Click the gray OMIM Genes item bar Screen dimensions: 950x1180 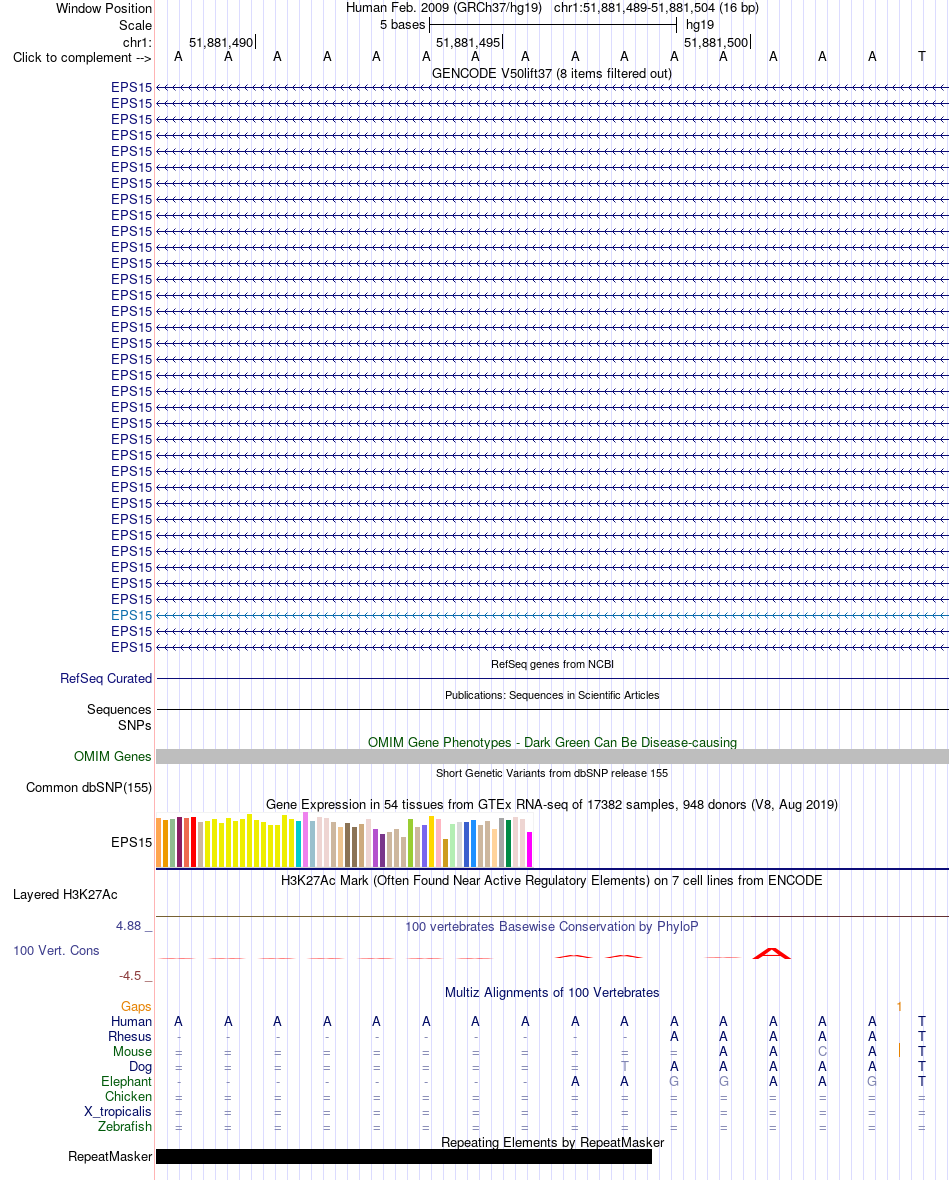coord(552,756)
